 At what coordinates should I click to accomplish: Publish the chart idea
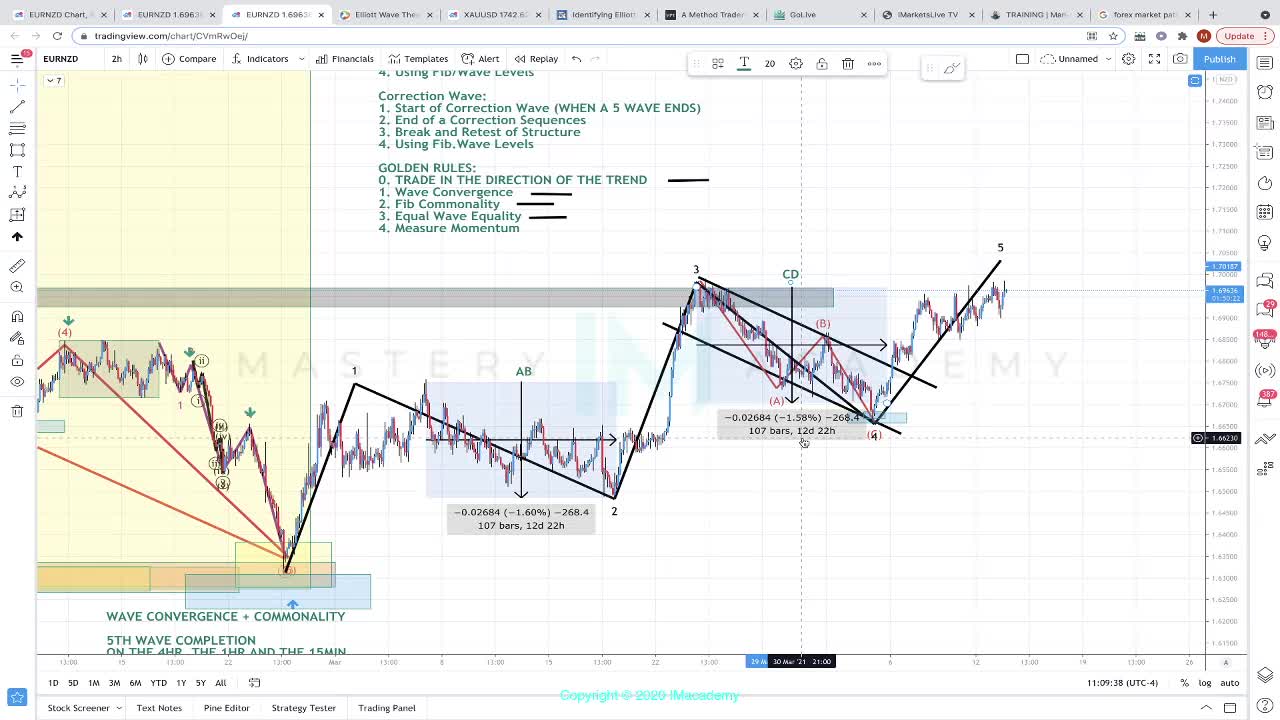pos(1219,59)
